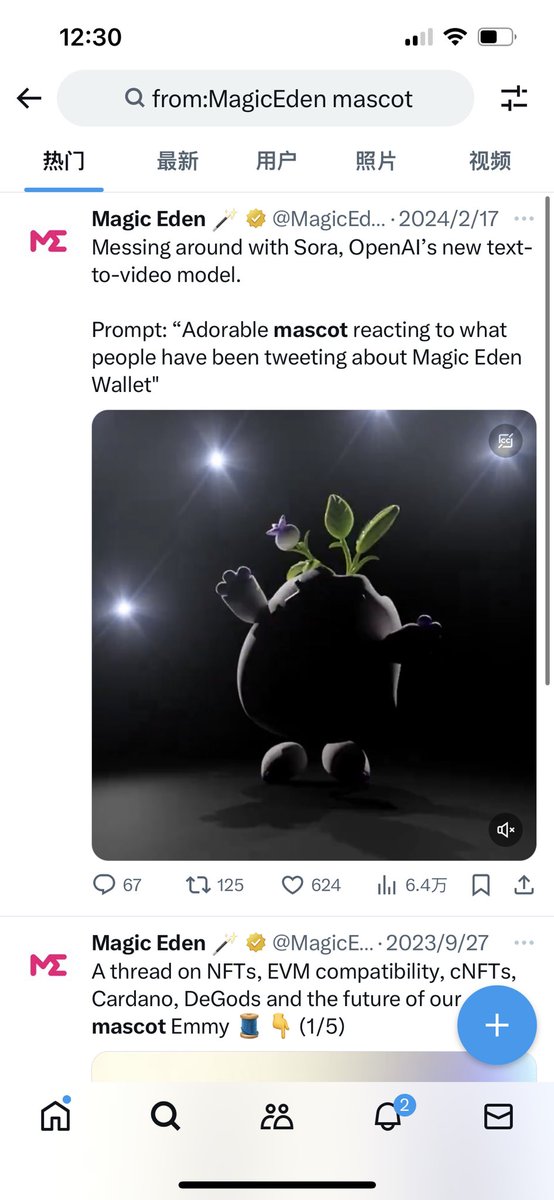
Task: Tap the back arrow icon
Action: click(x=29, y=98)
